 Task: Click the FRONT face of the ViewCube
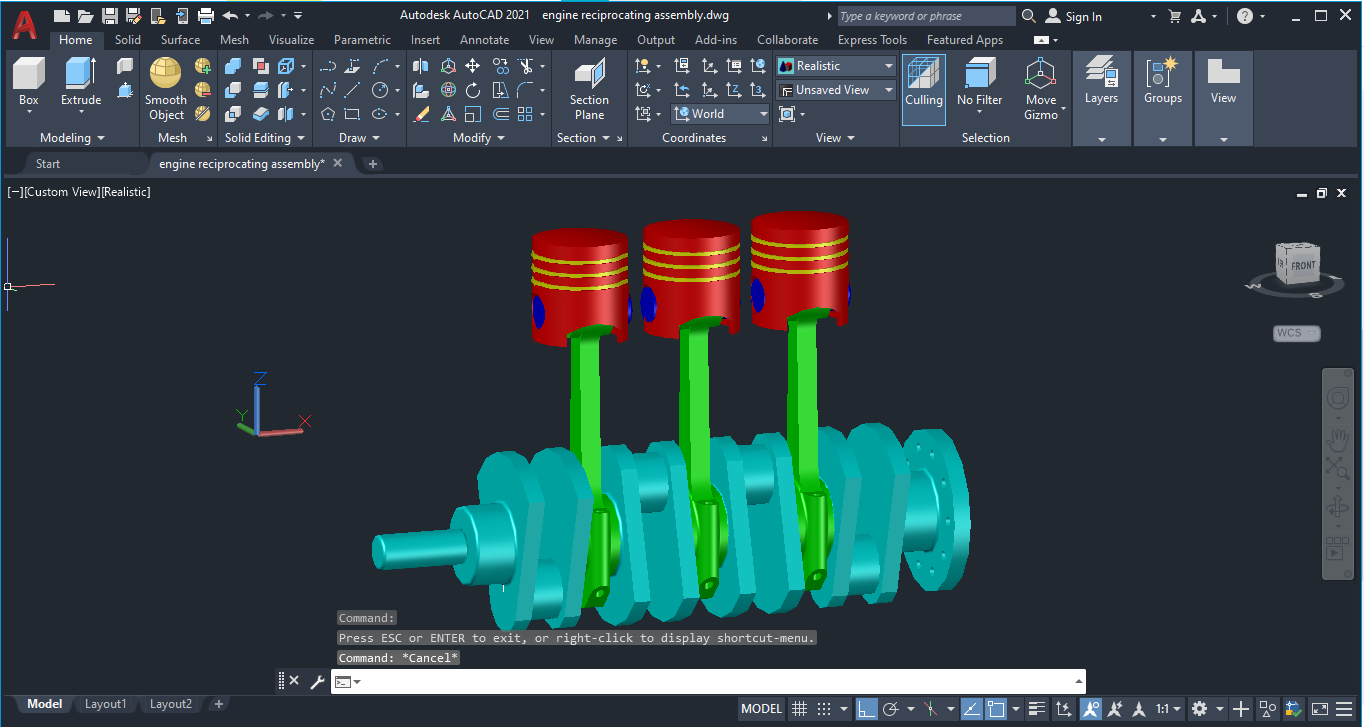(x=1303, y=266)
